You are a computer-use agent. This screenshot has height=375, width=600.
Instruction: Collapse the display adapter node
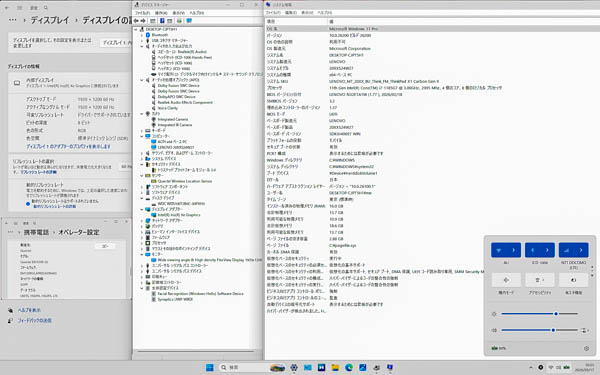coord(142,209)
